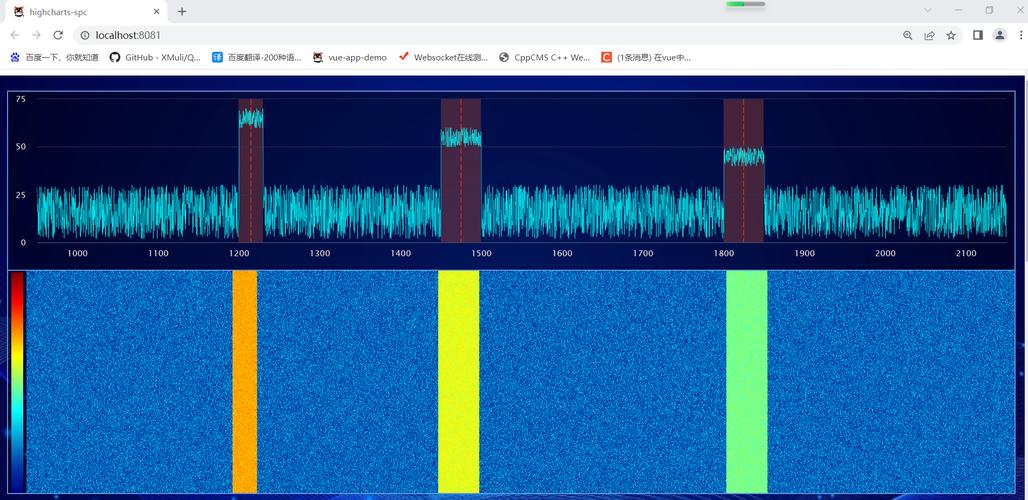Toggle the browser side panel icon
1028x500 pixels.
point(978,35)
